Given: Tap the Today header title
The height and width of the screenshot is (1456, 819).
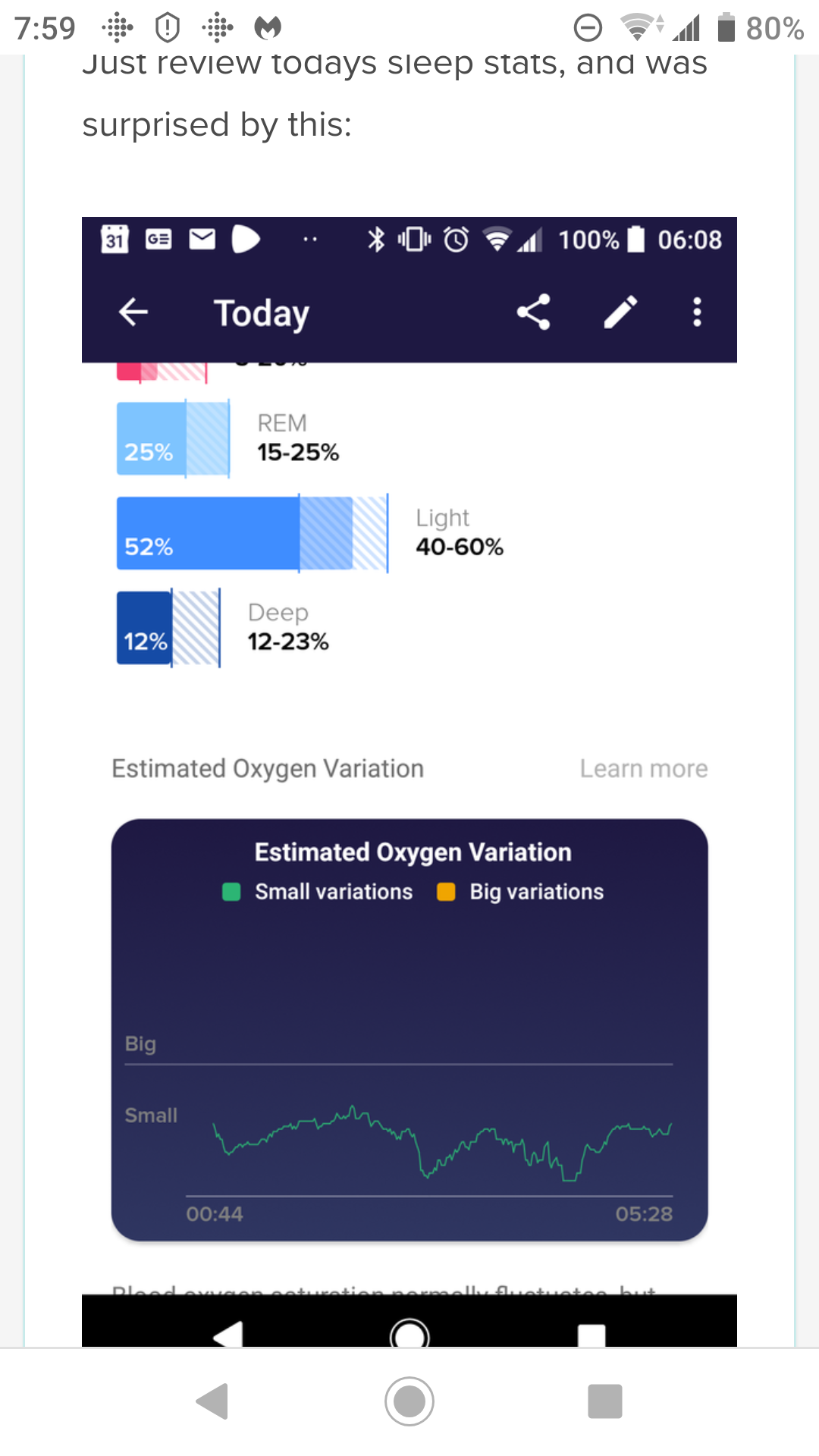Looking at the screenshot, I should [x=262, y=313].
